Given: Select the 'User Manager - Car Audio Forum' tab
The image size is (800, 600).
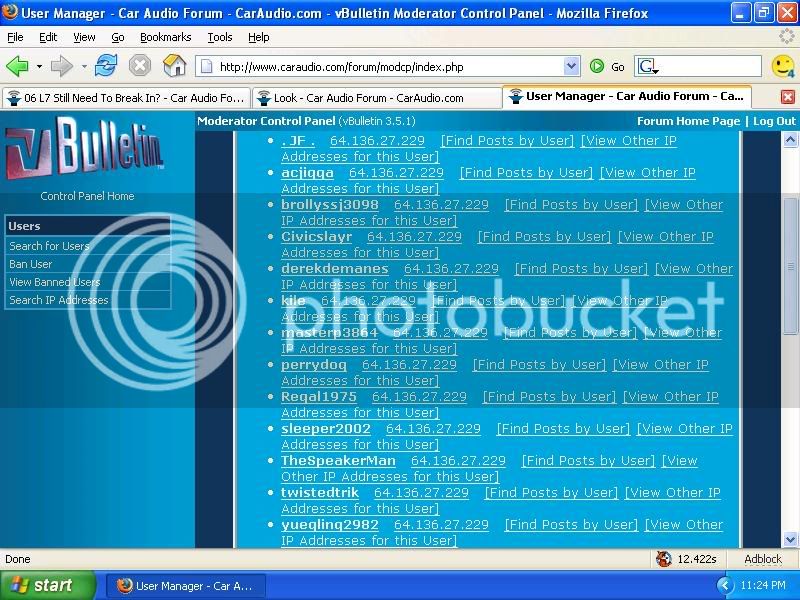Looking at the screenshot, I should click(627, 96).
